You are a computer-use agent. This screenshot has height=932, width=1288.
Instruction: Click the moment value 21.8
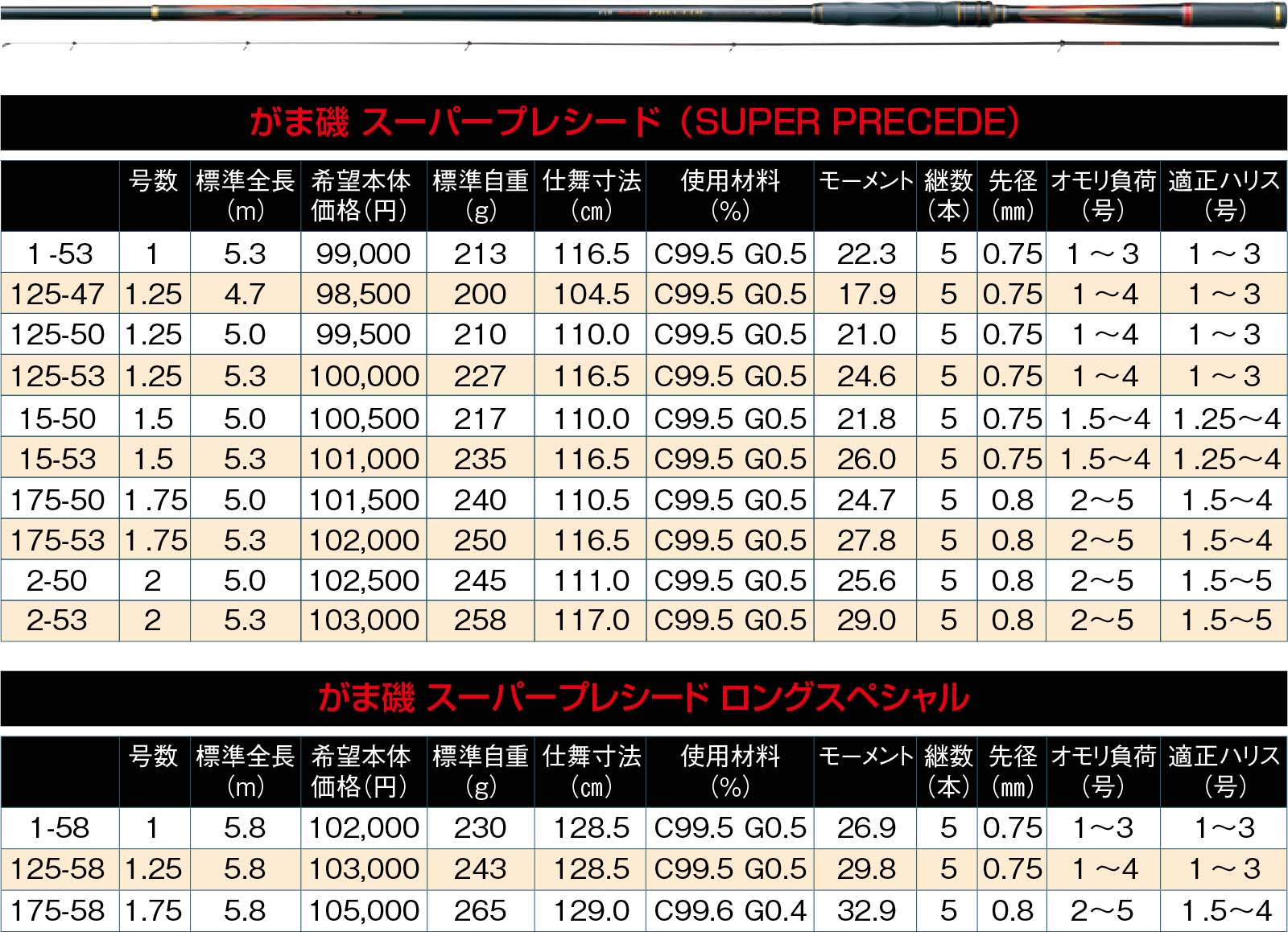(x=866, y=419)
